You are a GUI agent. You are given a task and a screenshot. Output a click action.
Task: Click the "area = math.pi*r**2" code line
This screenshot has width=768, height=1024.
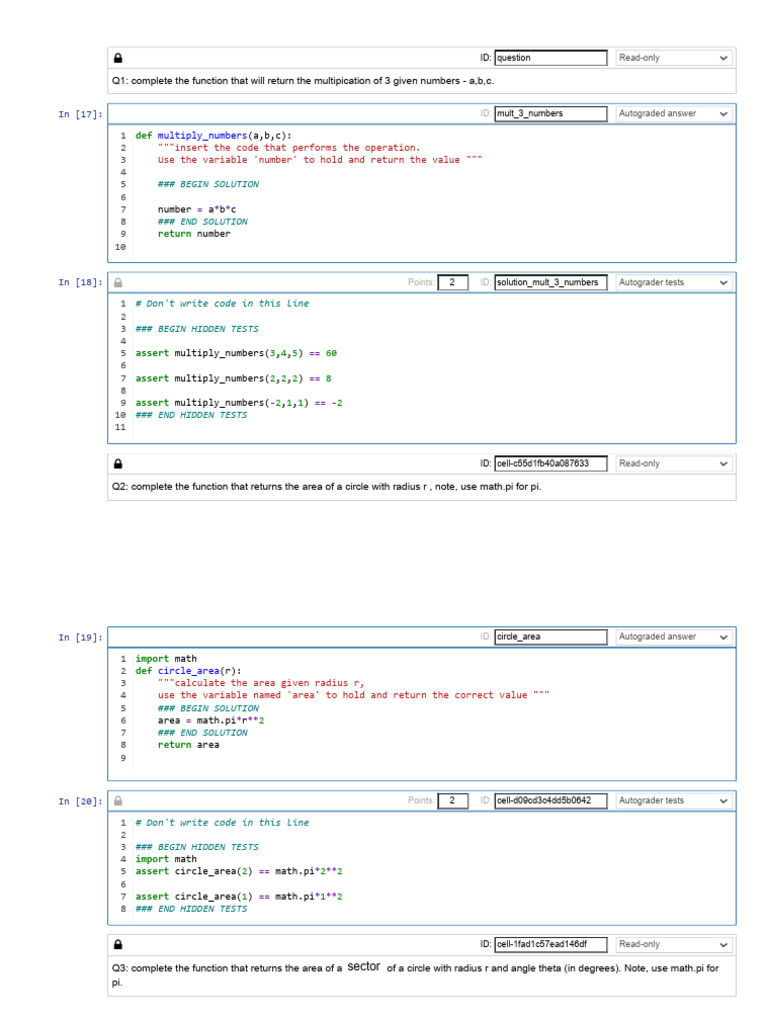click(x=210, y=720)
